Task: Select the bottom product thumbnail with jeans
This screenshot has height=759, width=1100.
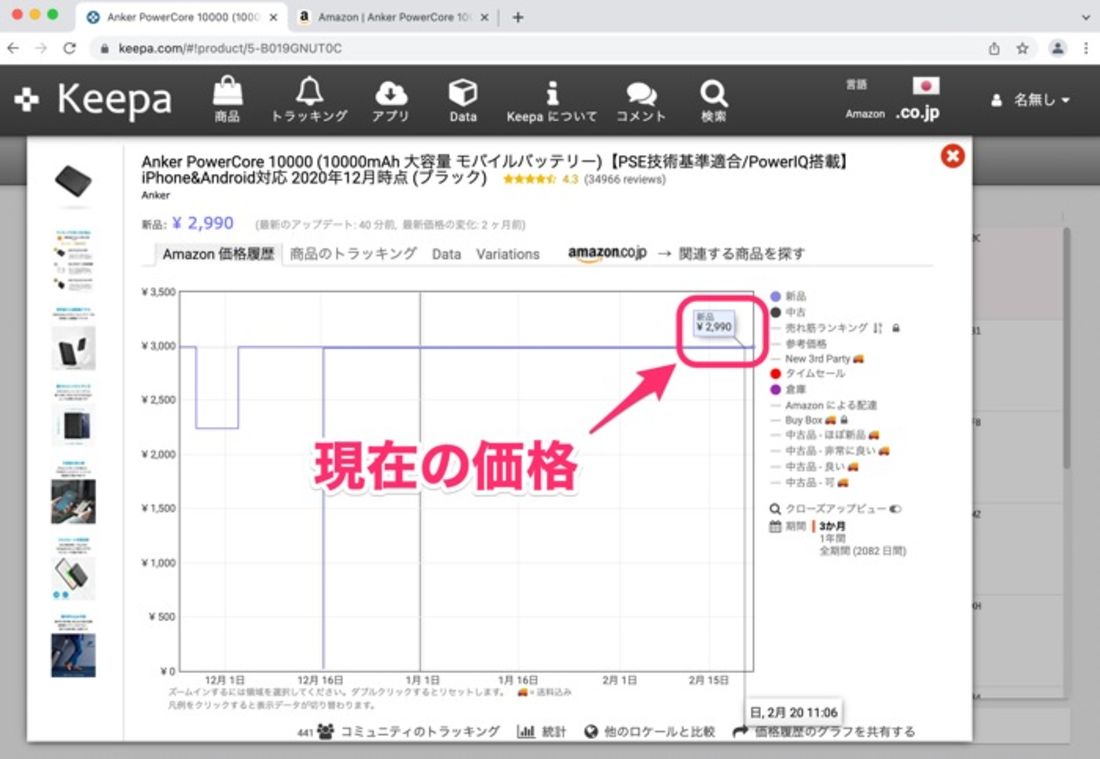Action: point(73,655)
